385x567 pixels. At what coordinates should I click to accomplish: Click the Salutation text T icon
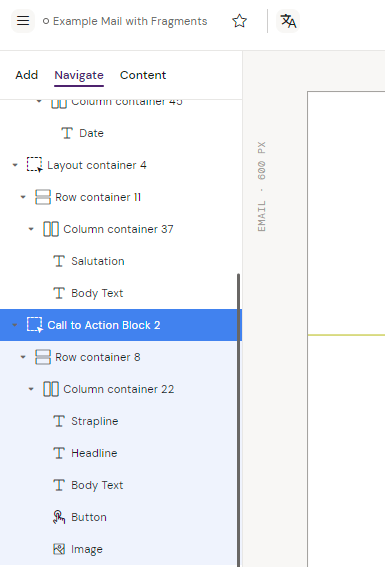coord(59,261)
